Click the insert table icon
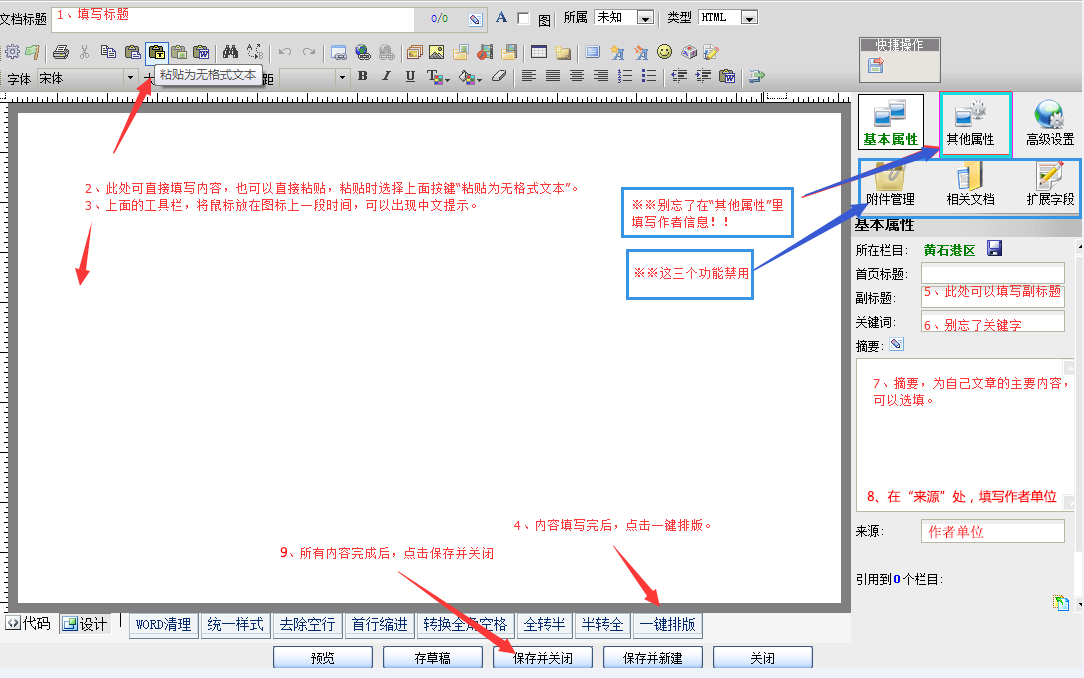This screenshot has width=1084, height=678. (539, 52)
